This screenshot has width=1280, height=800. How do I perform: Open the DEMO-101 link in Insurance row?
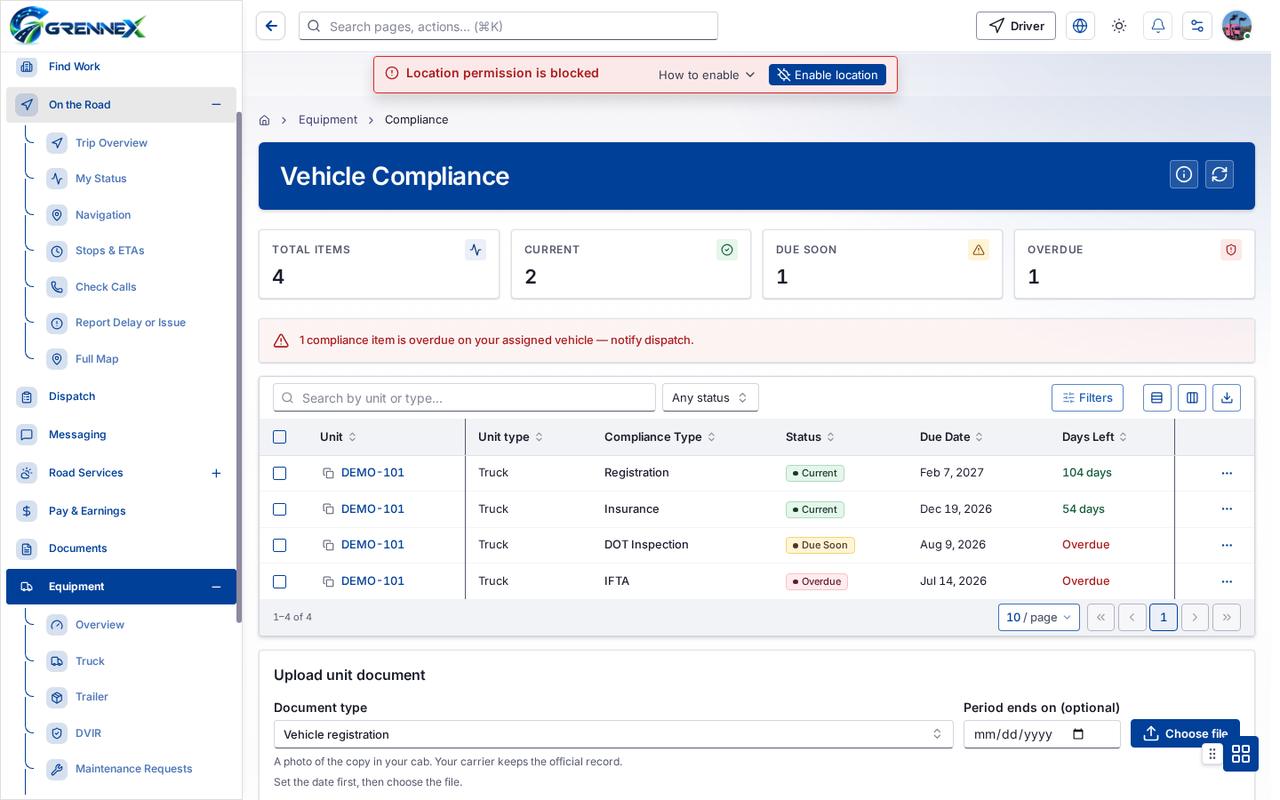click(373, 509)
